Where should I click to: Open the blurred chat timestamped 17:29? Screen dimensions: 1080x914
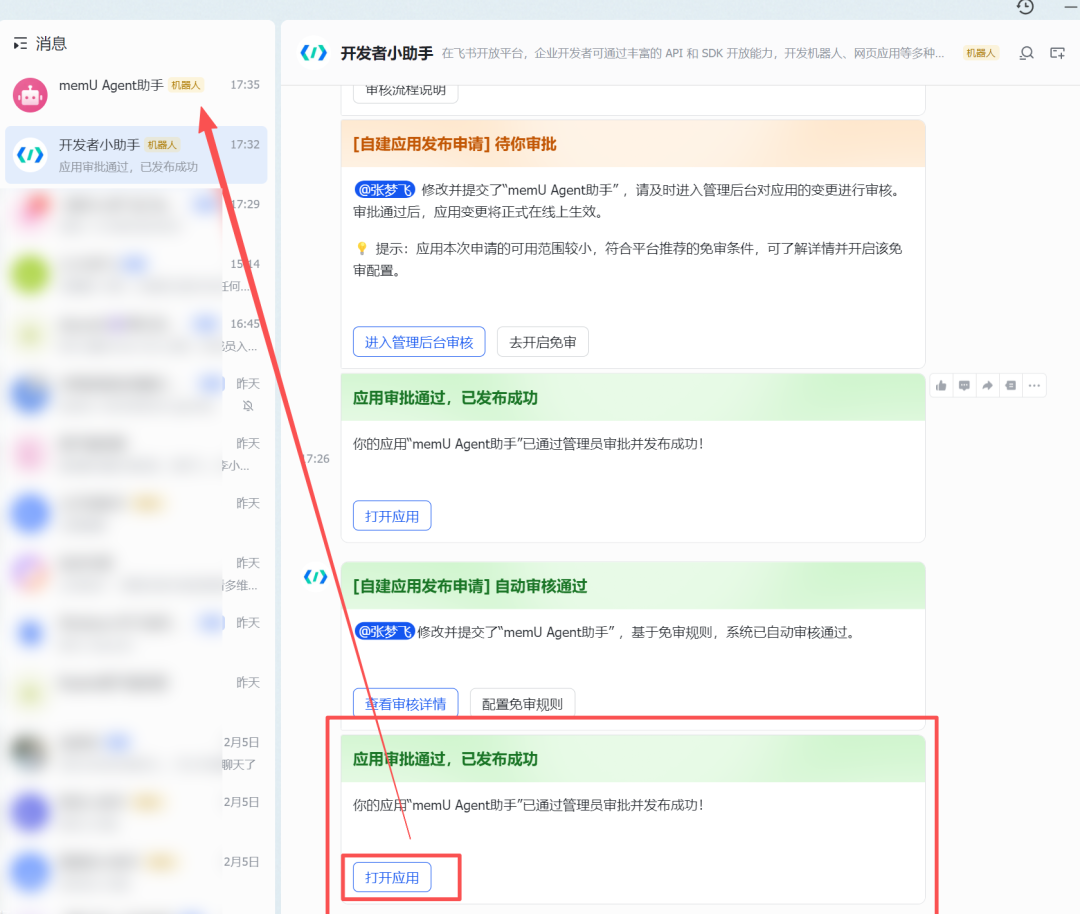(136, 214)
